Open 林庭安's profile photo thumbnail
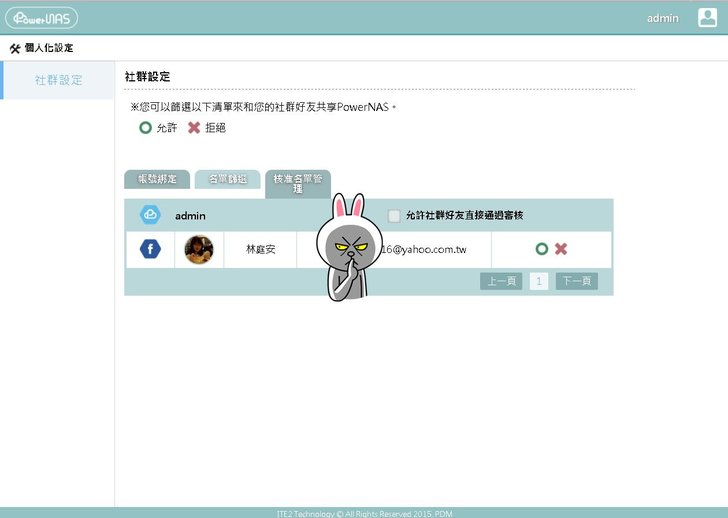 (x=199, y=249)
